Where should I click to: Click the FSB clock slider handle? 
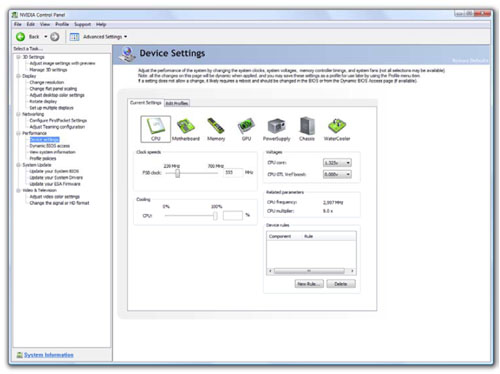tap(178, 173)
